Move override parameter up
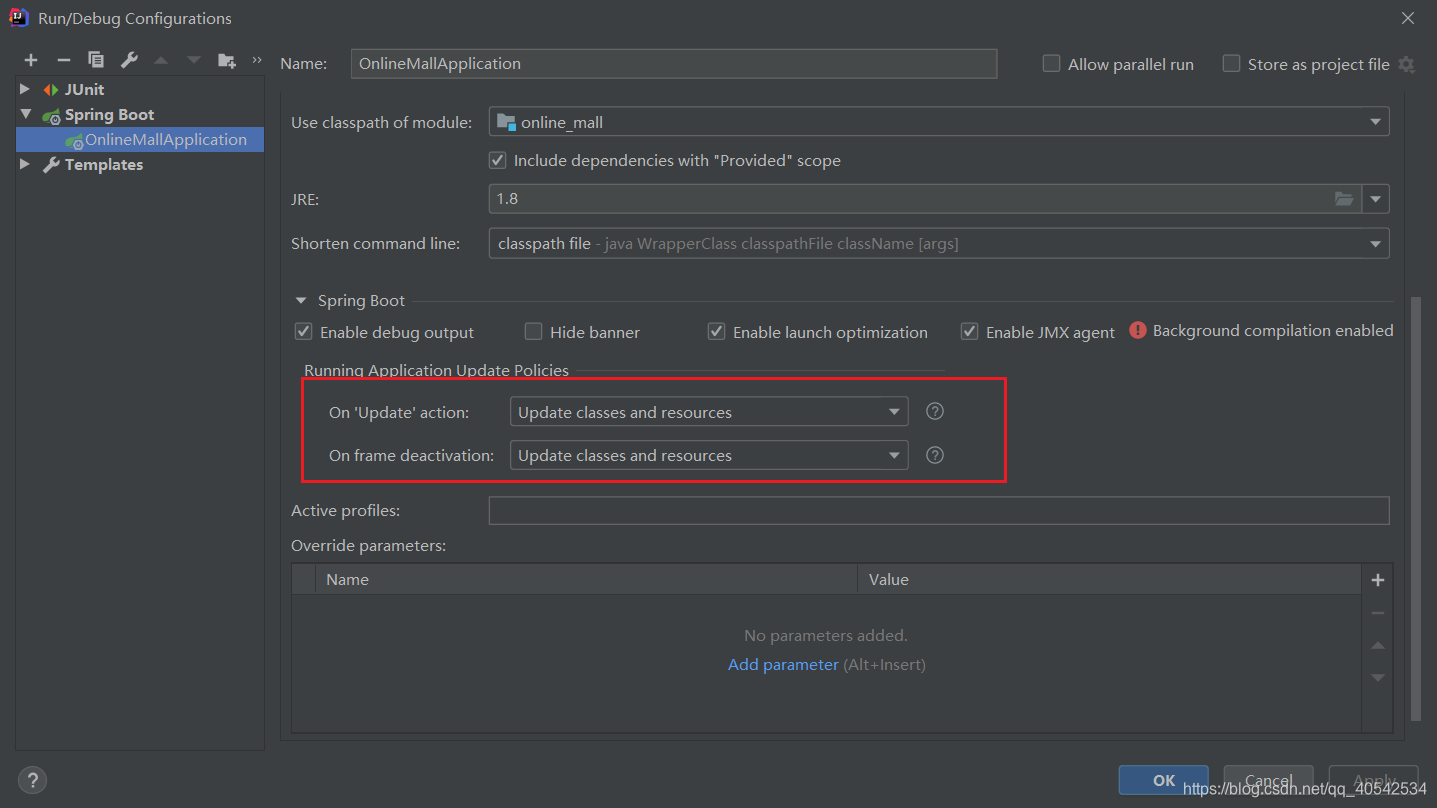 pos(1377,646)
